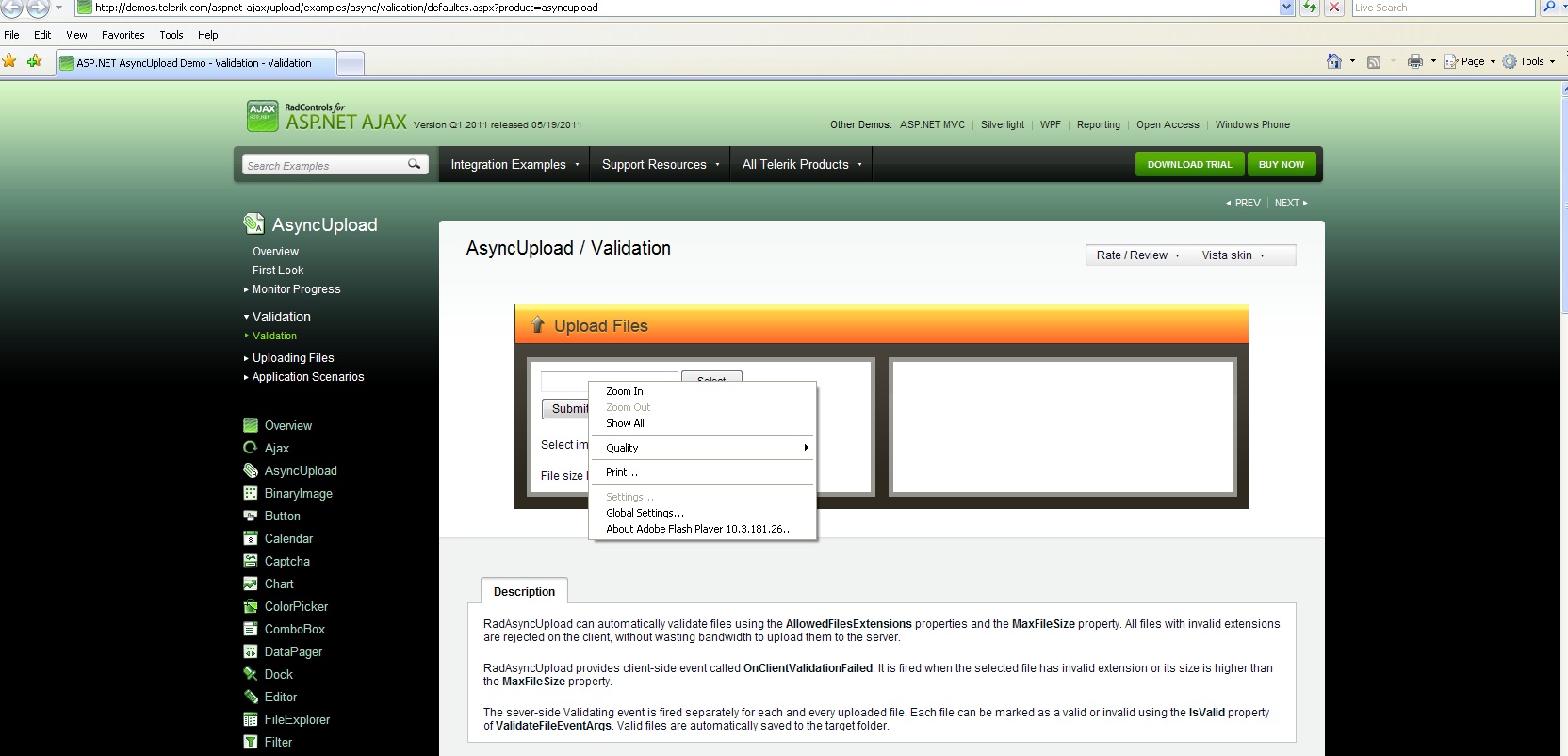This screenshot has width=1568, height=756.
Task: Choose About Adobe Flash Player entry
Action: tap(703, 529)
